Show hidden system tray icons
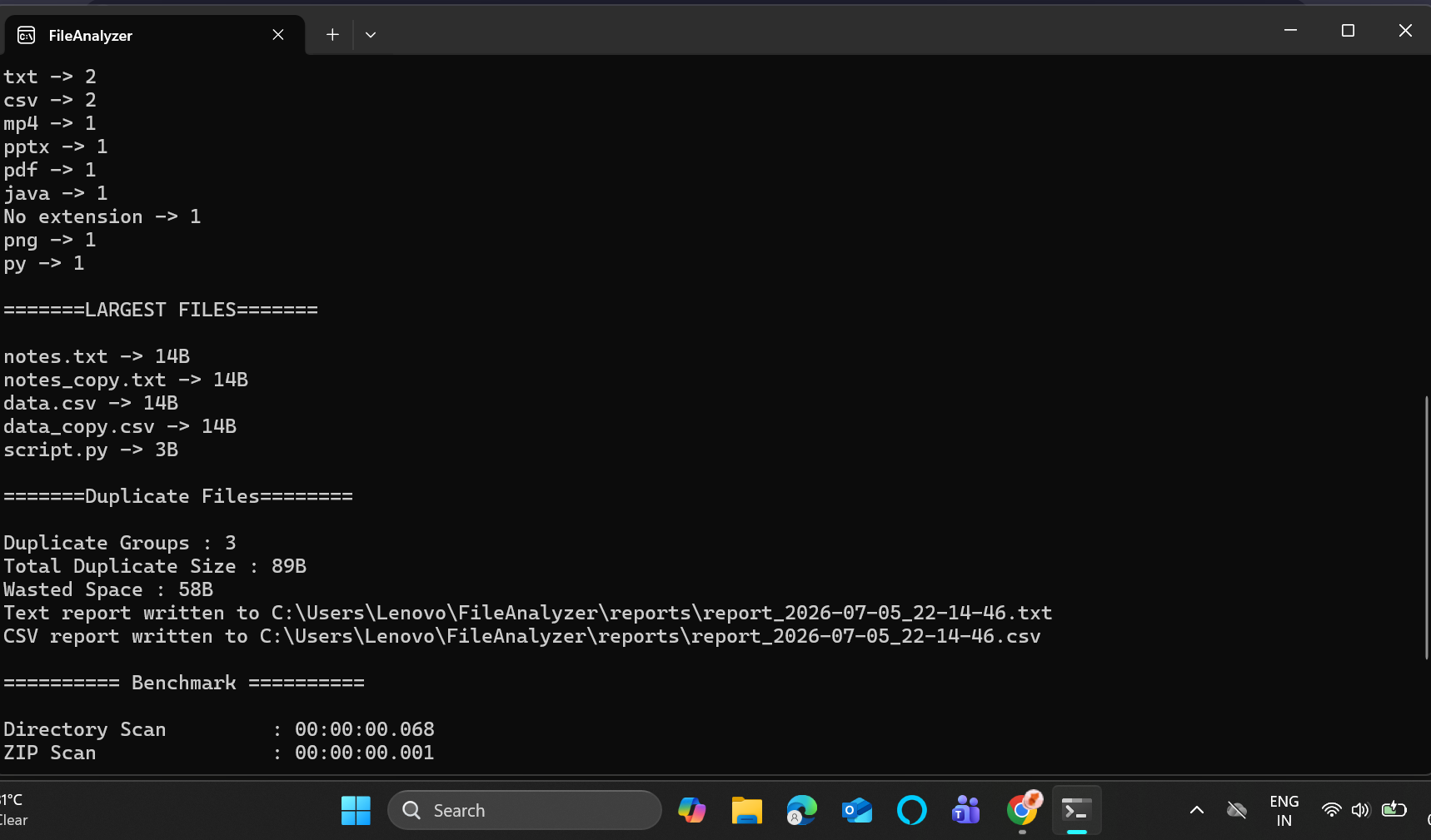This screenshot has height=840, width=1431. pos(1197,810)
